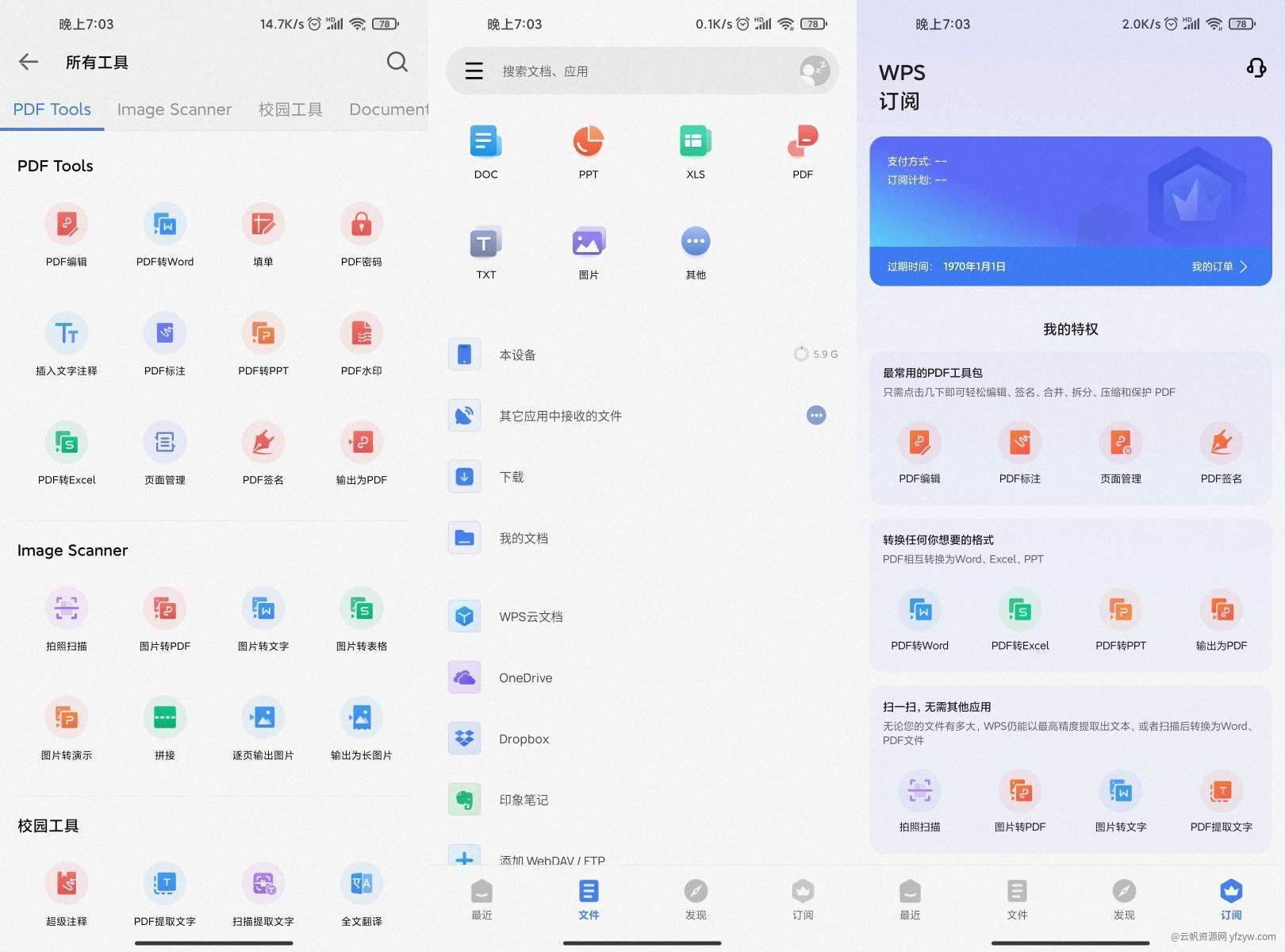Open 图片转文字 in the Image Scanner section

click(263, 620)
